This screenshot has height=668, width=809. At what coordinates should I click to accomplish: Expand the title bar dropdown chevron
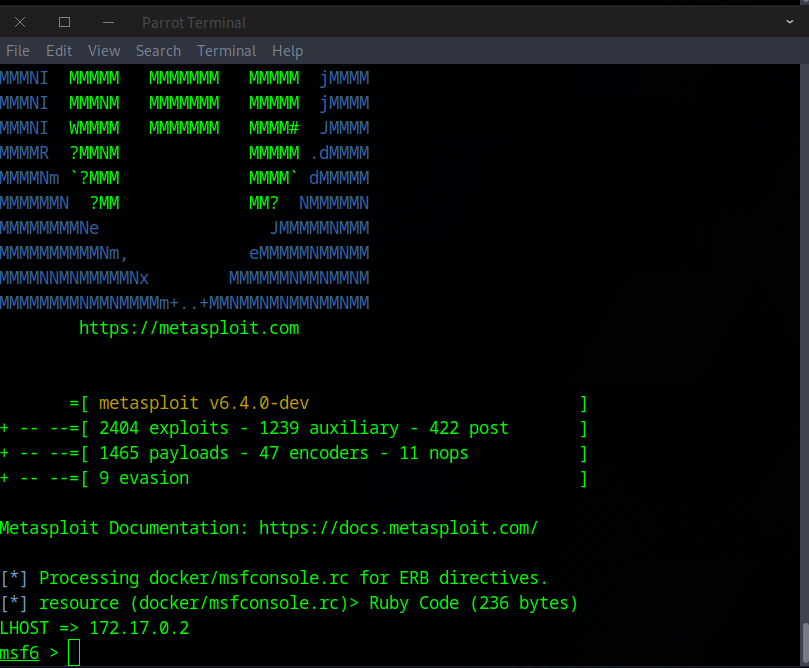tap(789, 22)
